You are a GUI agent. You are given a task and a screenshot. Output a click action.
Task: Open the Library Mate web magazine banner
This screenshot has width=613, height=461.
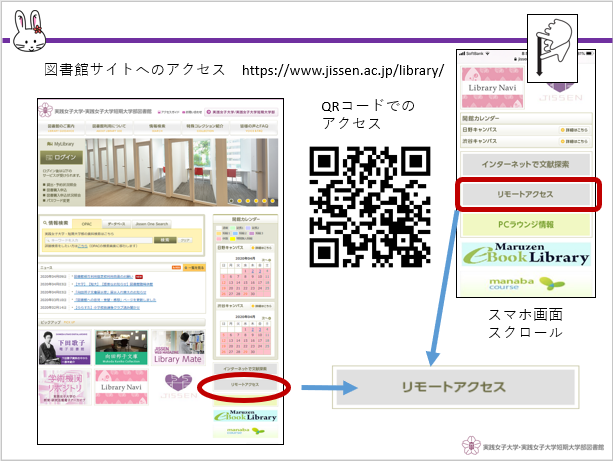(178, 347)
